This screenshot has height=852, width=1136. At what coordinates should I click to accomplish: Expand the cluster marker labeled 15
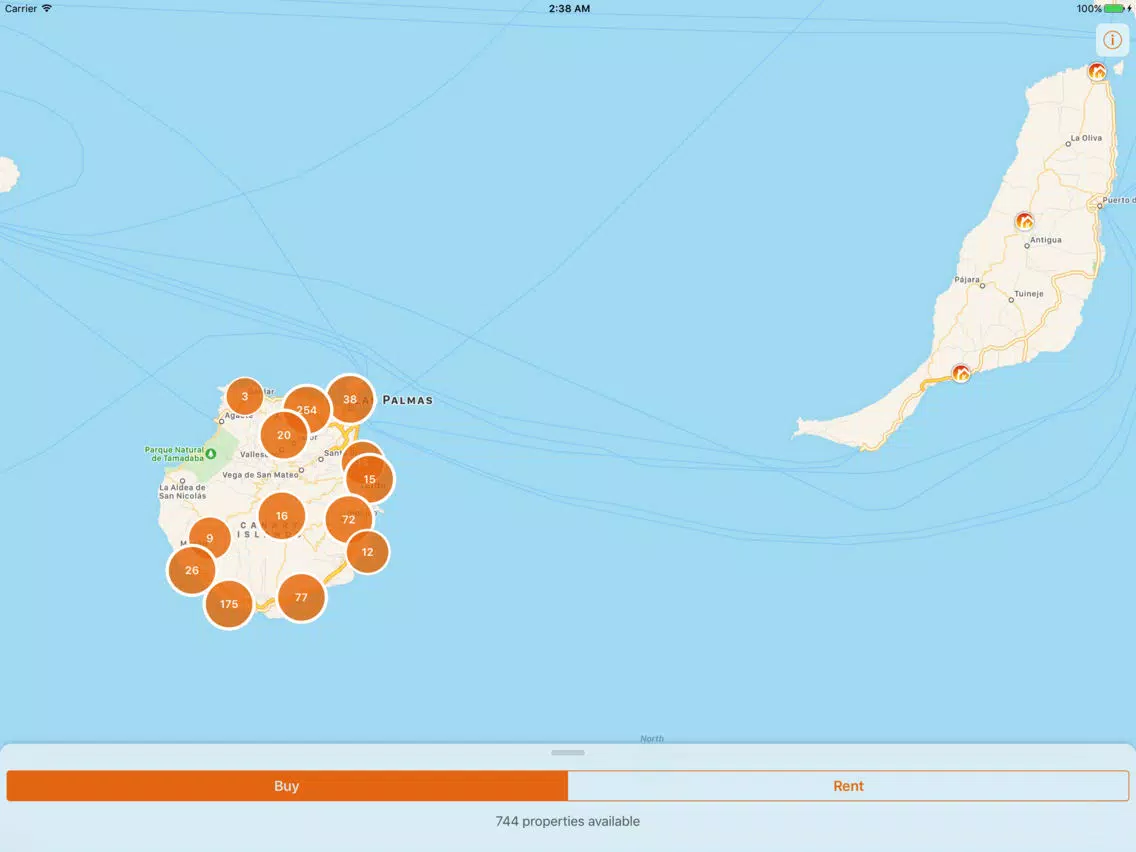point(370,479)
